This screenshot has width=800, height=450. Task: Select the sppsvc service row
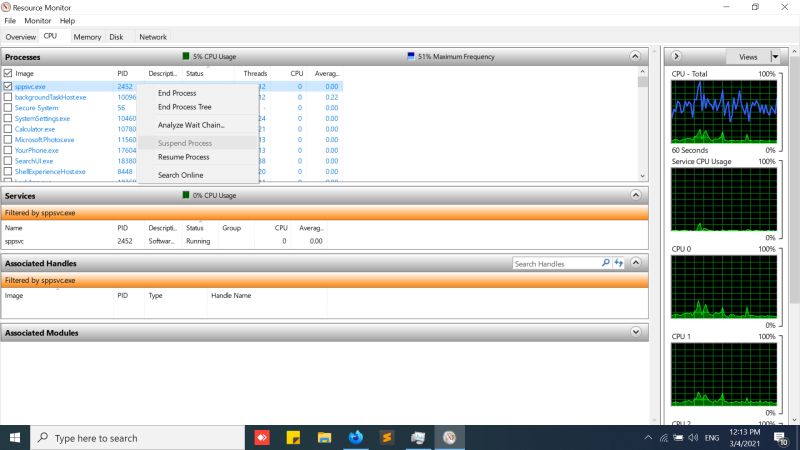[163, 241]
